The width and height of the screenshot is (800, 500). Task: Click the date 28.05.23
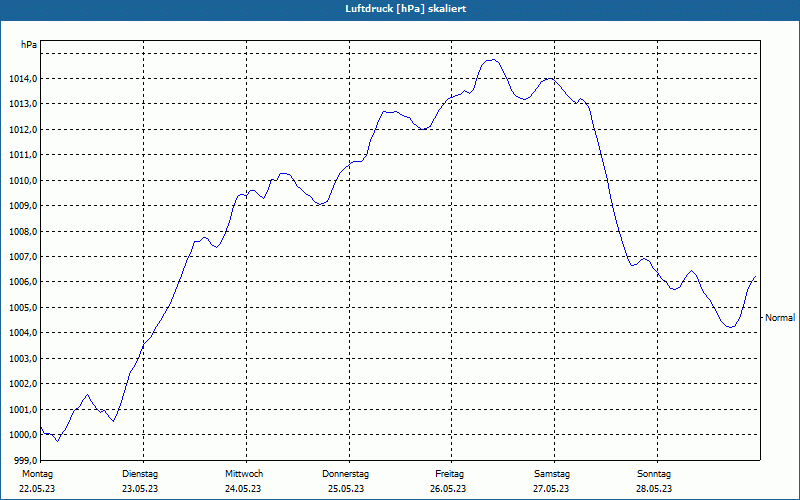click(x=654, y=489)
